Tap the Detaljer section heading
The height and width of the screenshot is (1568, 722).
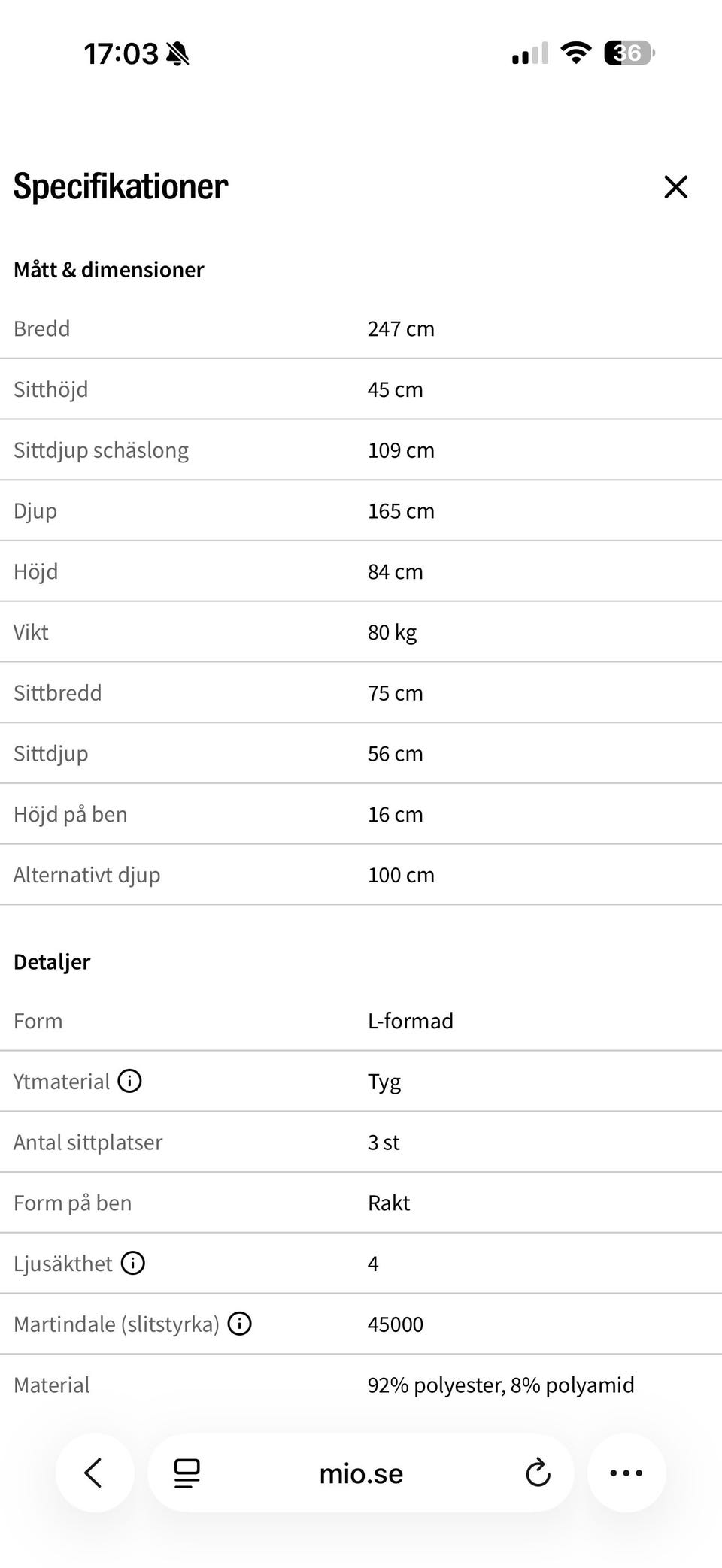tap(52, 961)
